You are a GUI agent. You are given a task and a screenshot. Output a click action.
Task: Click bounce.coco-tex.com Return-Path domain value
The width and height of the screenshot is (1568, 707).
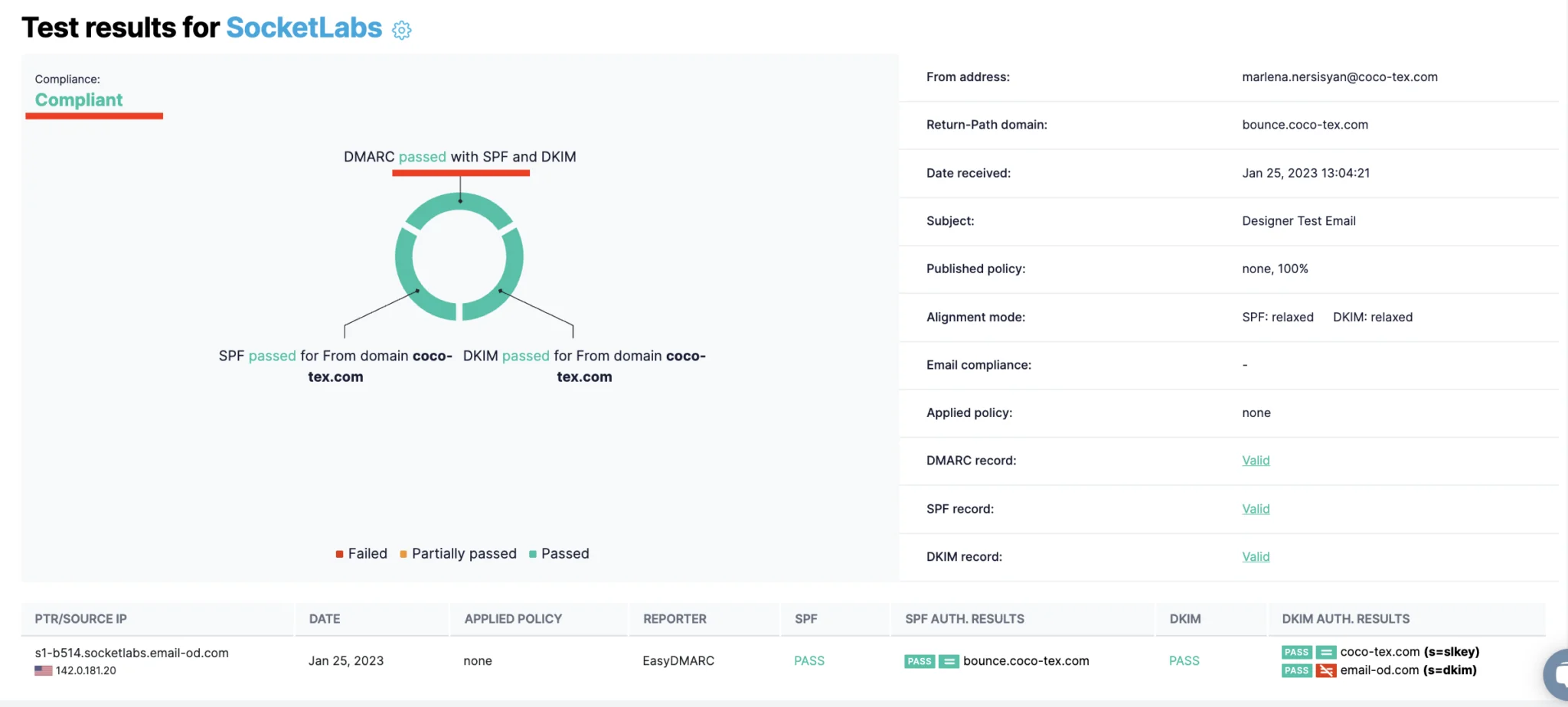tap(1305, 125)
